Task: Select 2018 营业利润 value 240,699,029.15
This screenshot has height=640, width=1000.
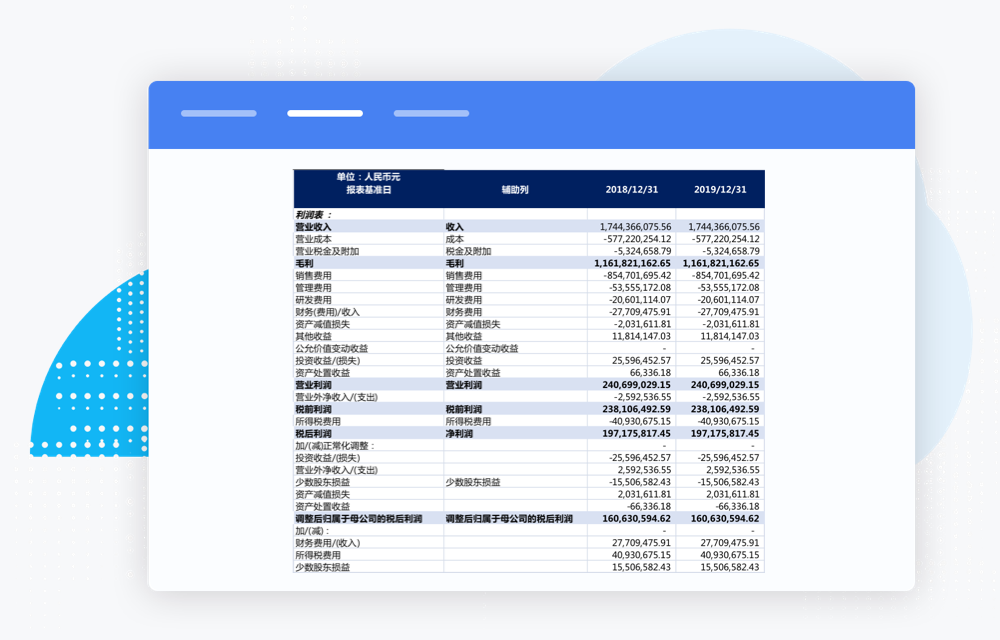Action: [632, 384]
